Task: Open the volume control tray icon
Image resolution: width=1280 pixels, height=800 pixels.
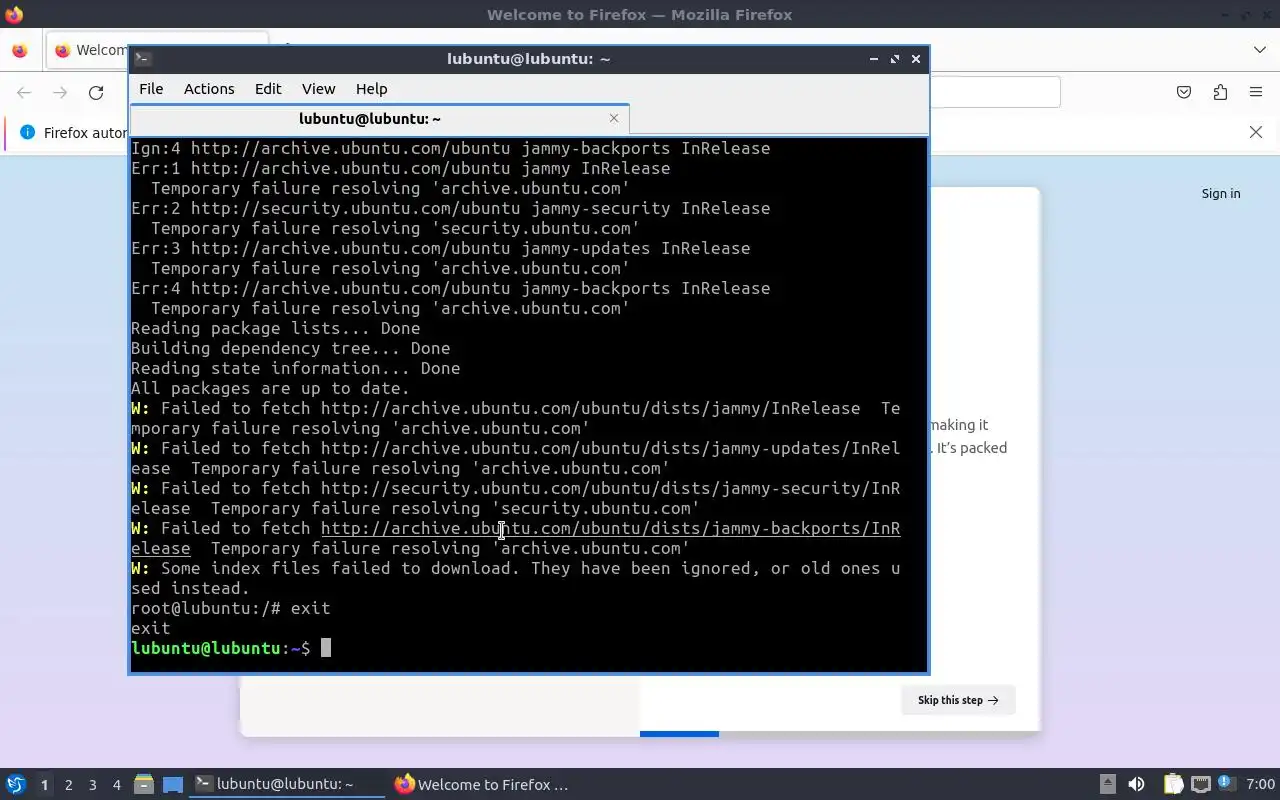Action: tap(1136, 785)
